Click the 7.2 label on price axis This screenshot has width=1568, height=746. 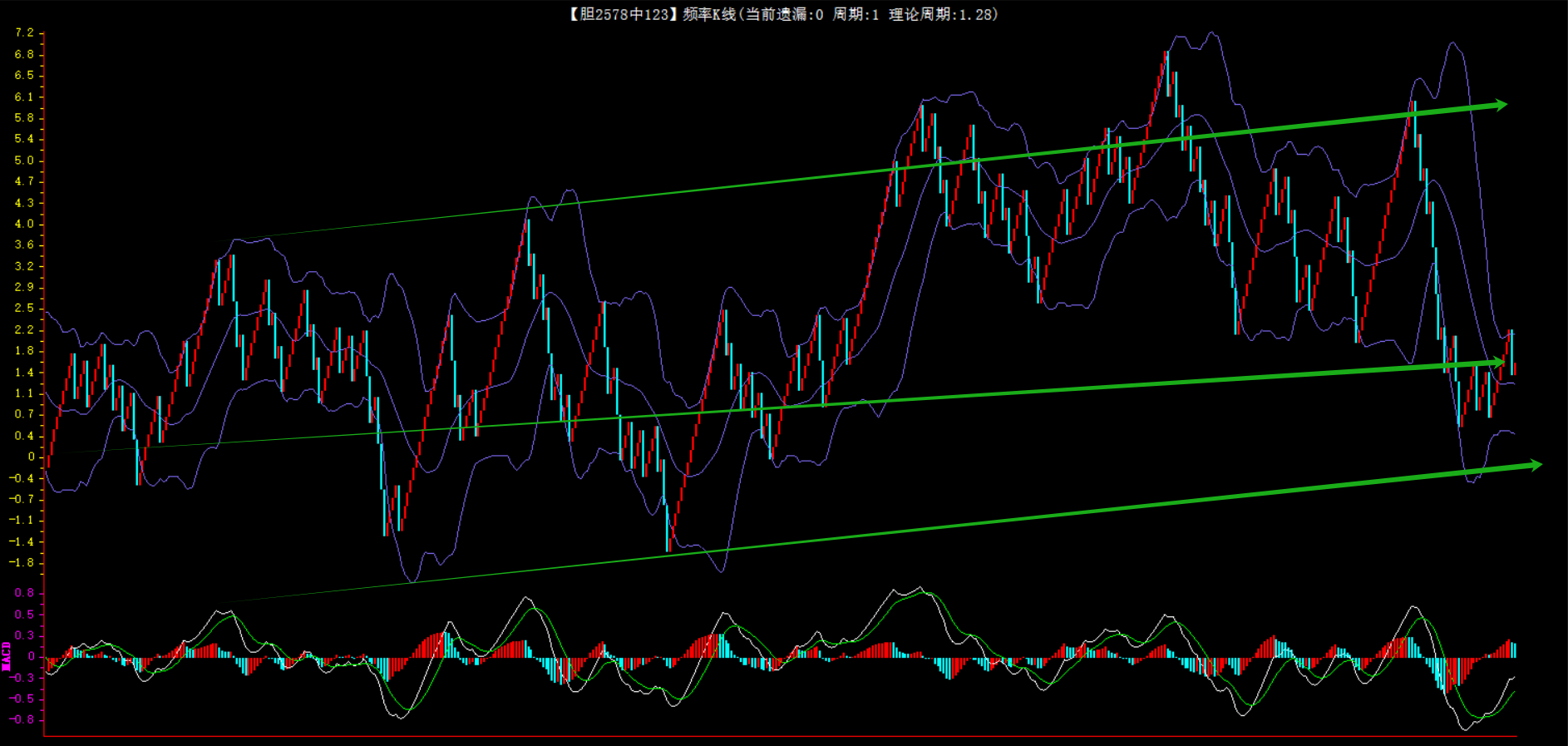24,32
